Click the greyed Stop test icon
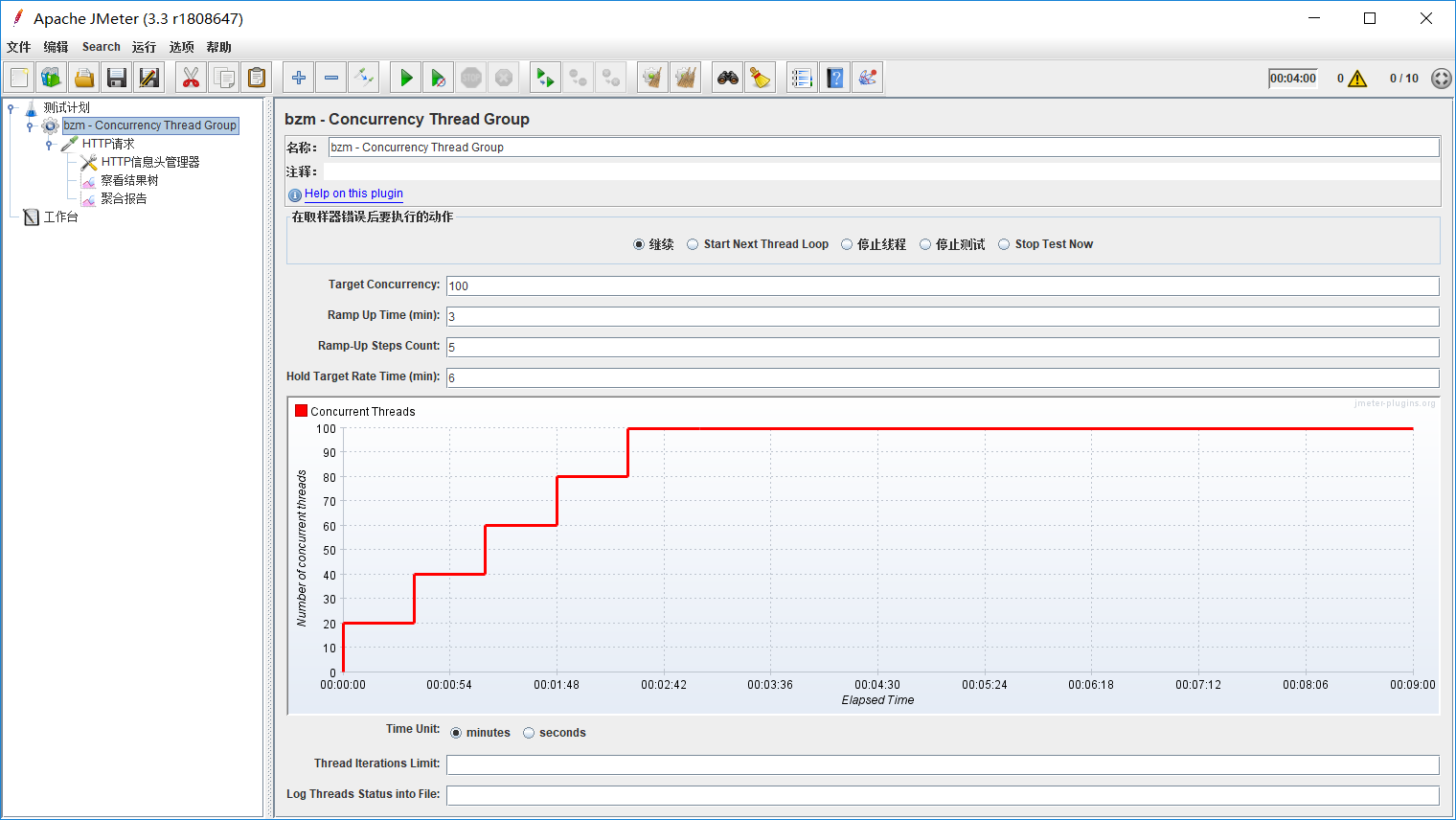Viewport: 1456px width, 820px height. point(471,78)
